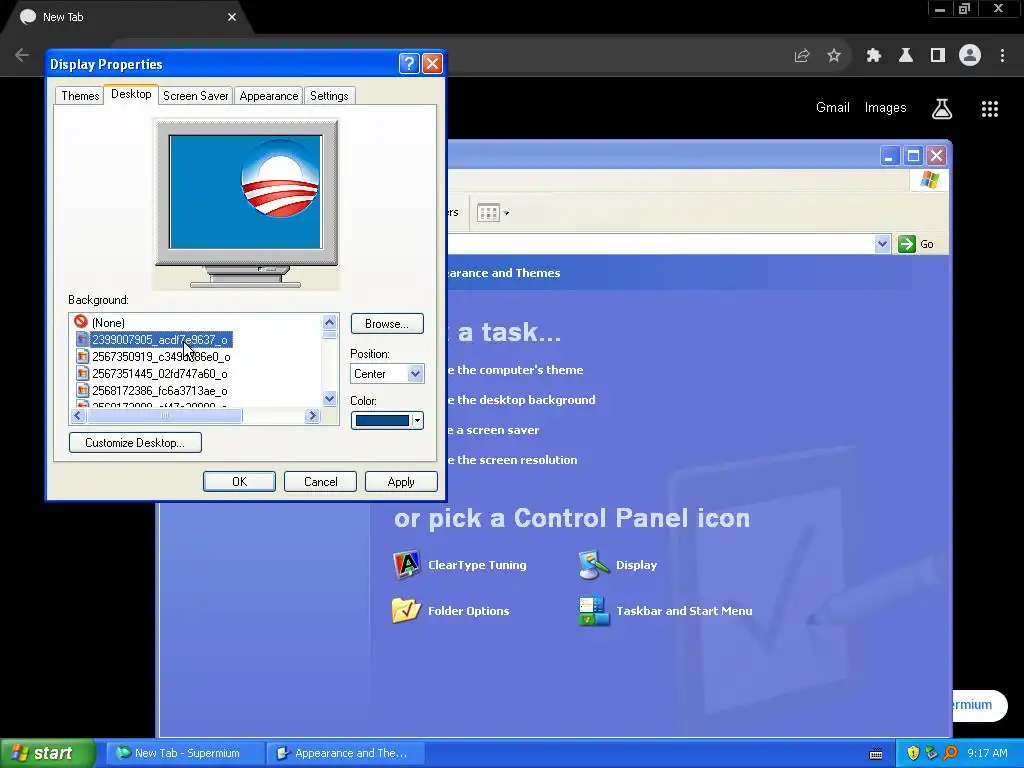Click the keyboard tray icon
This screenshot has height=768, width=1024.
pos(876,754)
